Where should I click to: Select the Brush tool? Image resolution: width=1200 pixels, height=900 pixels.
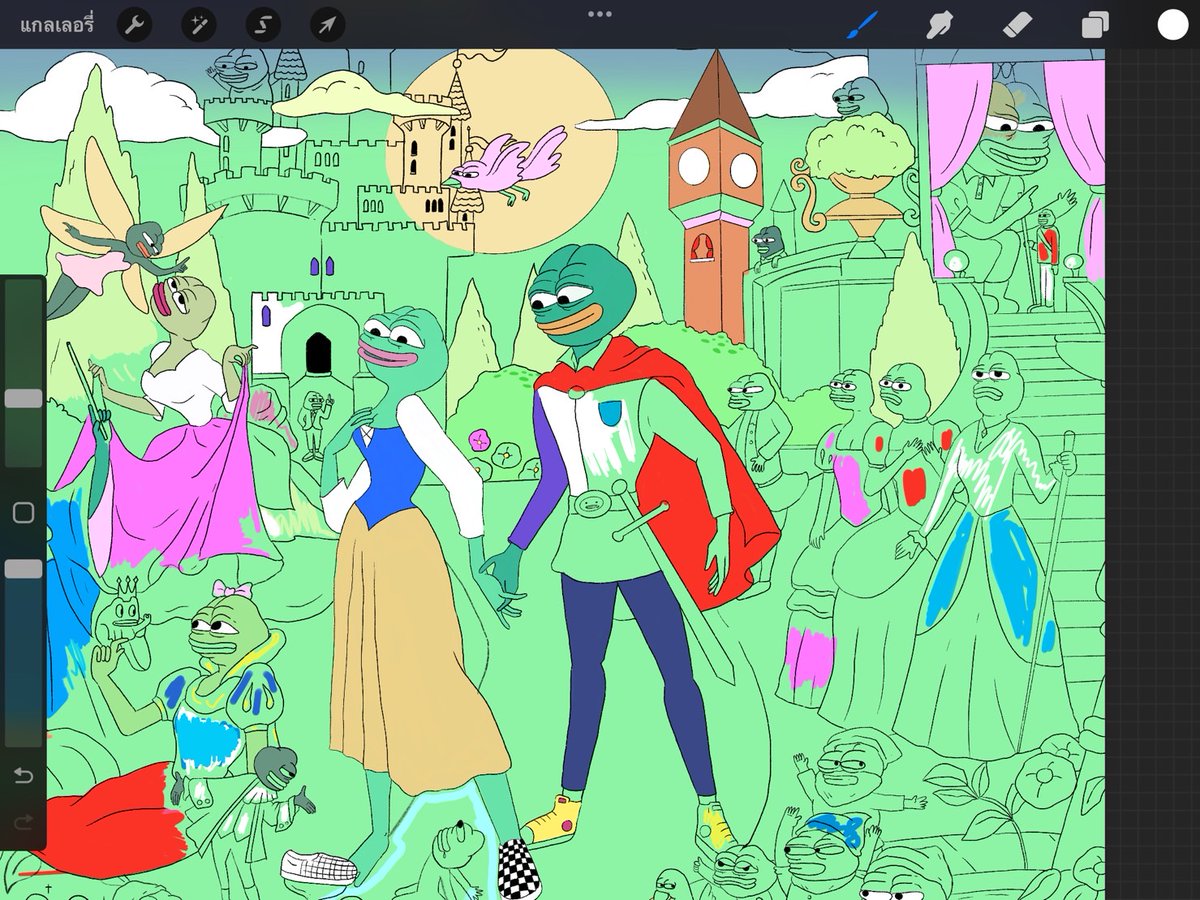click(x=861, y=25)
